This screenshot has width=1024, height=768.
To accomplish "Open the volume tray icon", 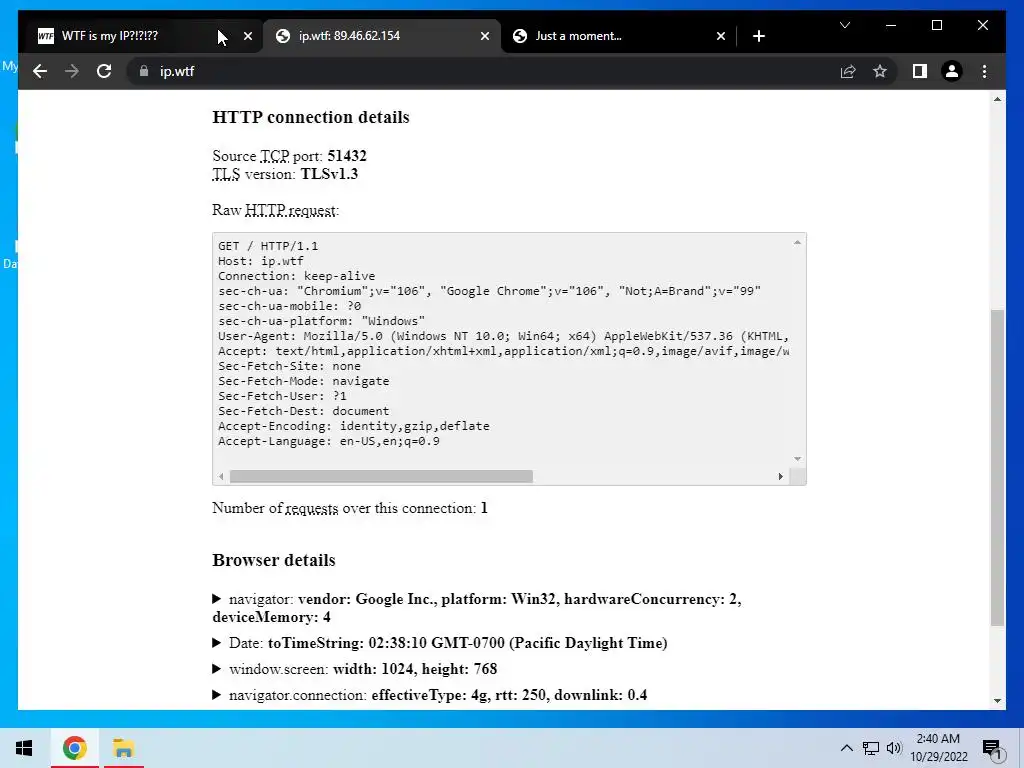I will pyautogui.click(x=894, y=748).
